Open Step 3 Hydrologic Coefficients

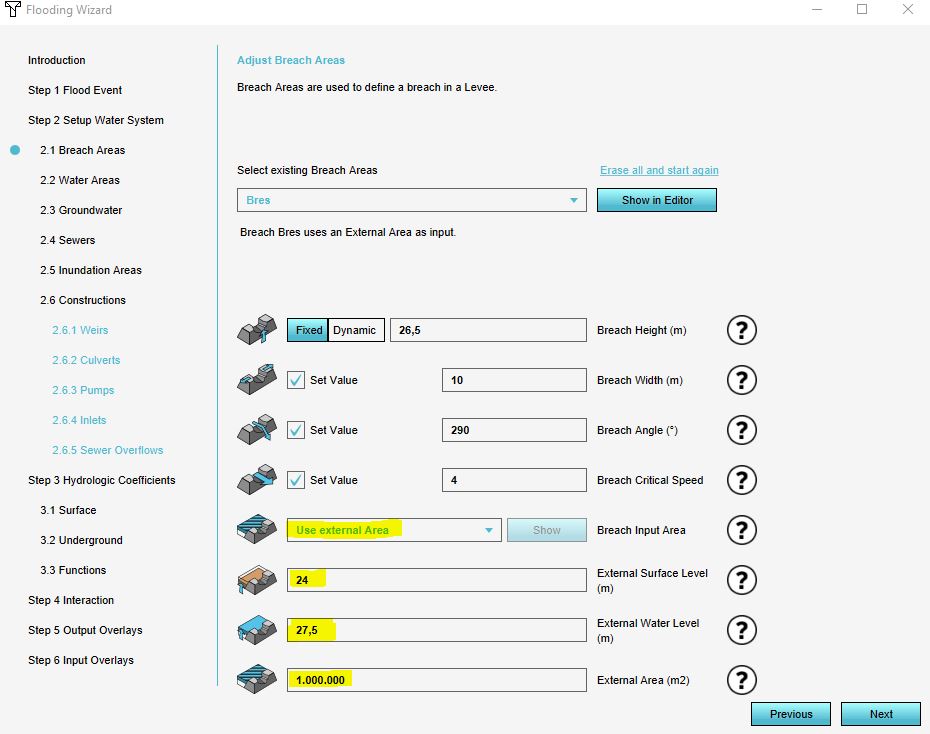coord(101,480)
